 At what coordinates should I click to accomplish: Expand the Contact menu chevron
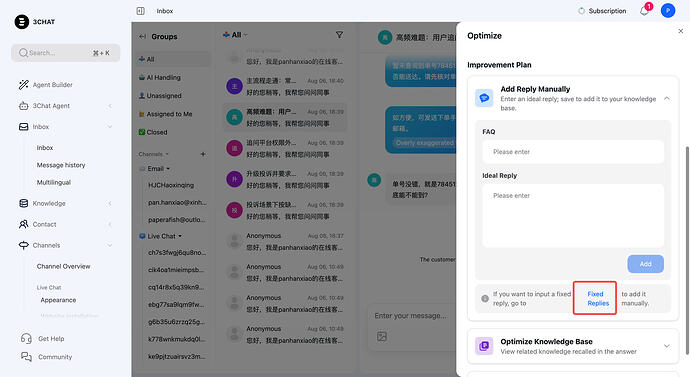110,224
